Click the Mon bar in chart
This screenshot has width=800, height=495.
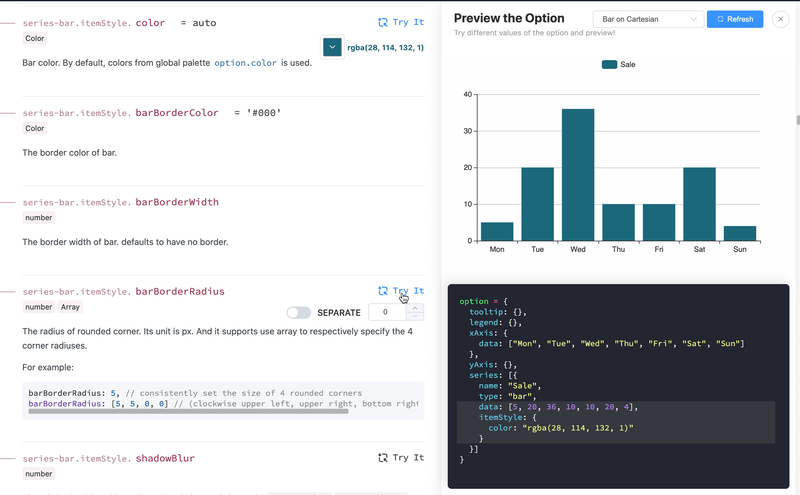(497, 232)
